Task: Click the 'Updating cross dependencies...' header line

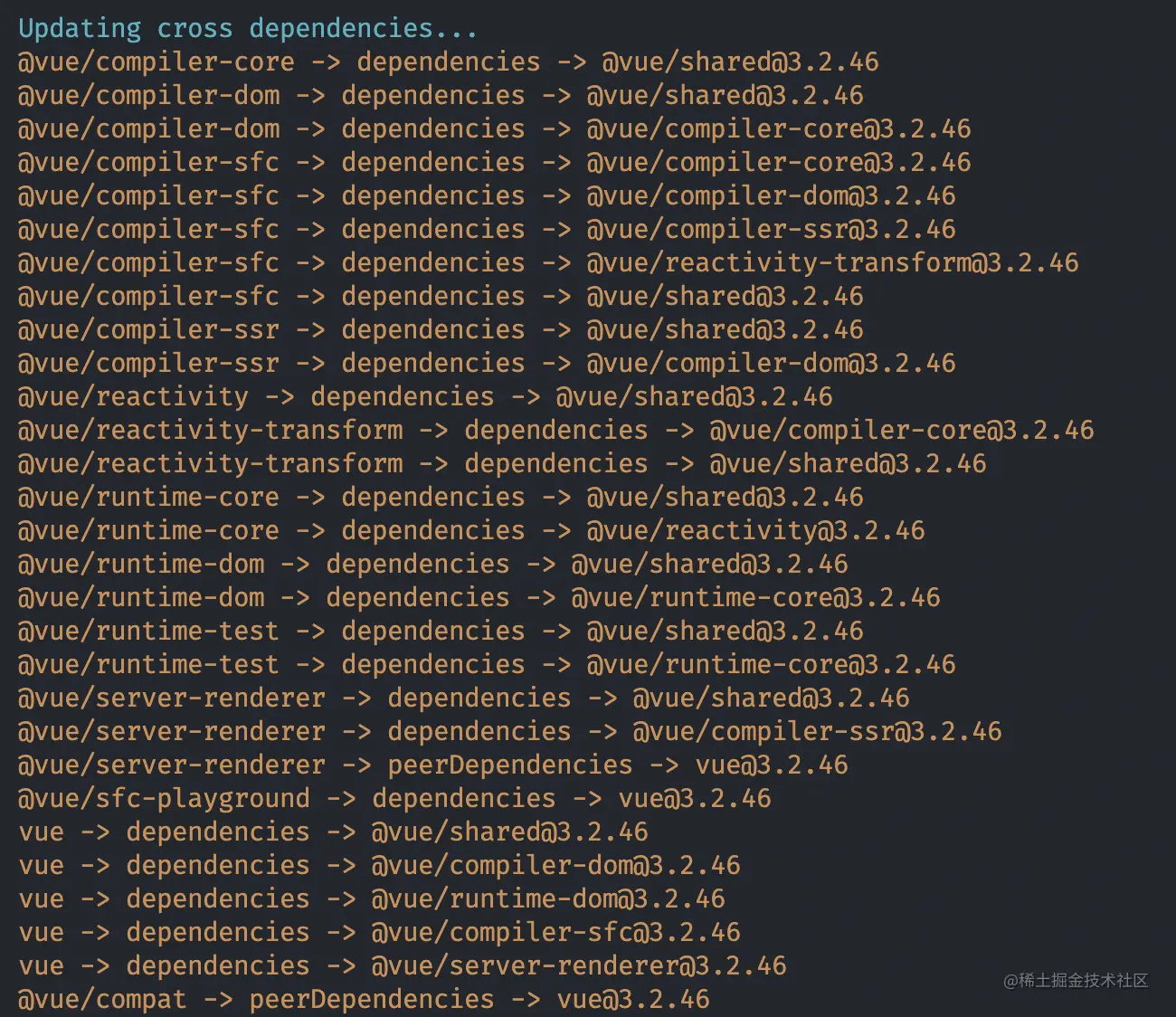Action: [247, 28]
